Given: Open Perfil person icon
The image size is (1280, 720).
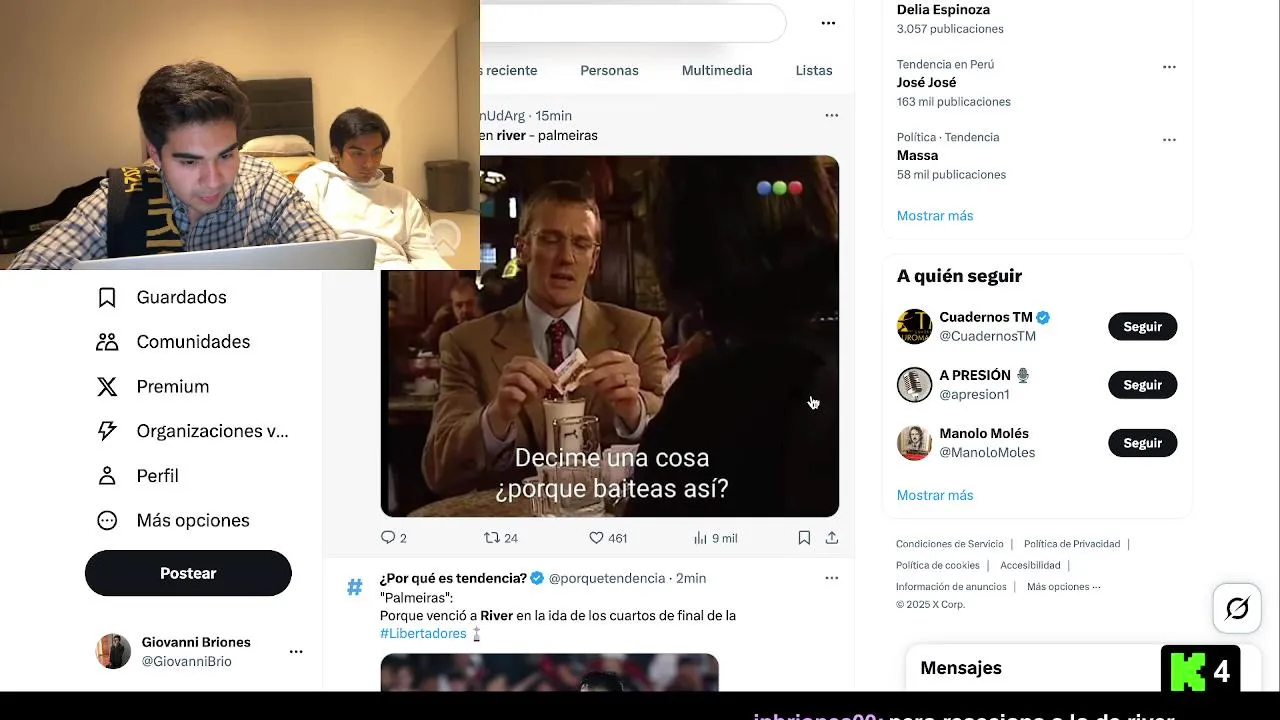Looking at the screenshot, I should [107, 476].
